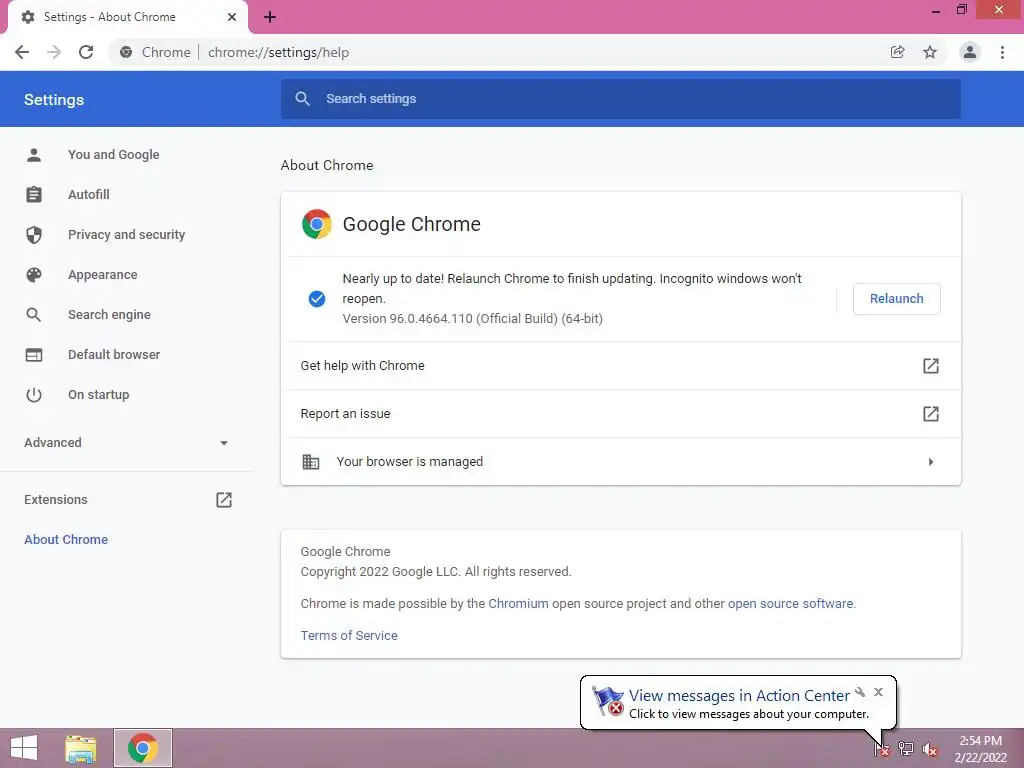Click the magnifier icon in Search settings

point(302,99)
